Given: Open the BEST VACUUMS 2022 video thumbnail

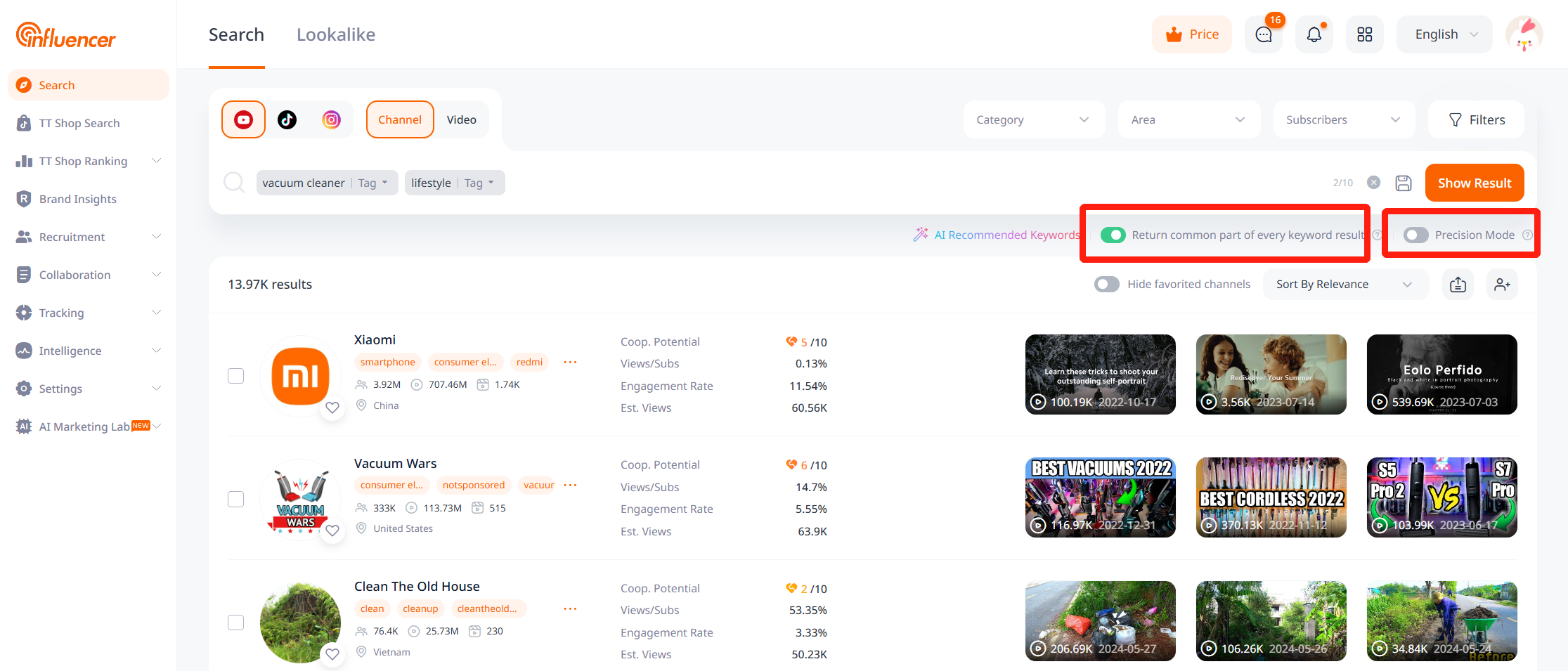Looking at the screenshot, I should (x=1100, y=497).
